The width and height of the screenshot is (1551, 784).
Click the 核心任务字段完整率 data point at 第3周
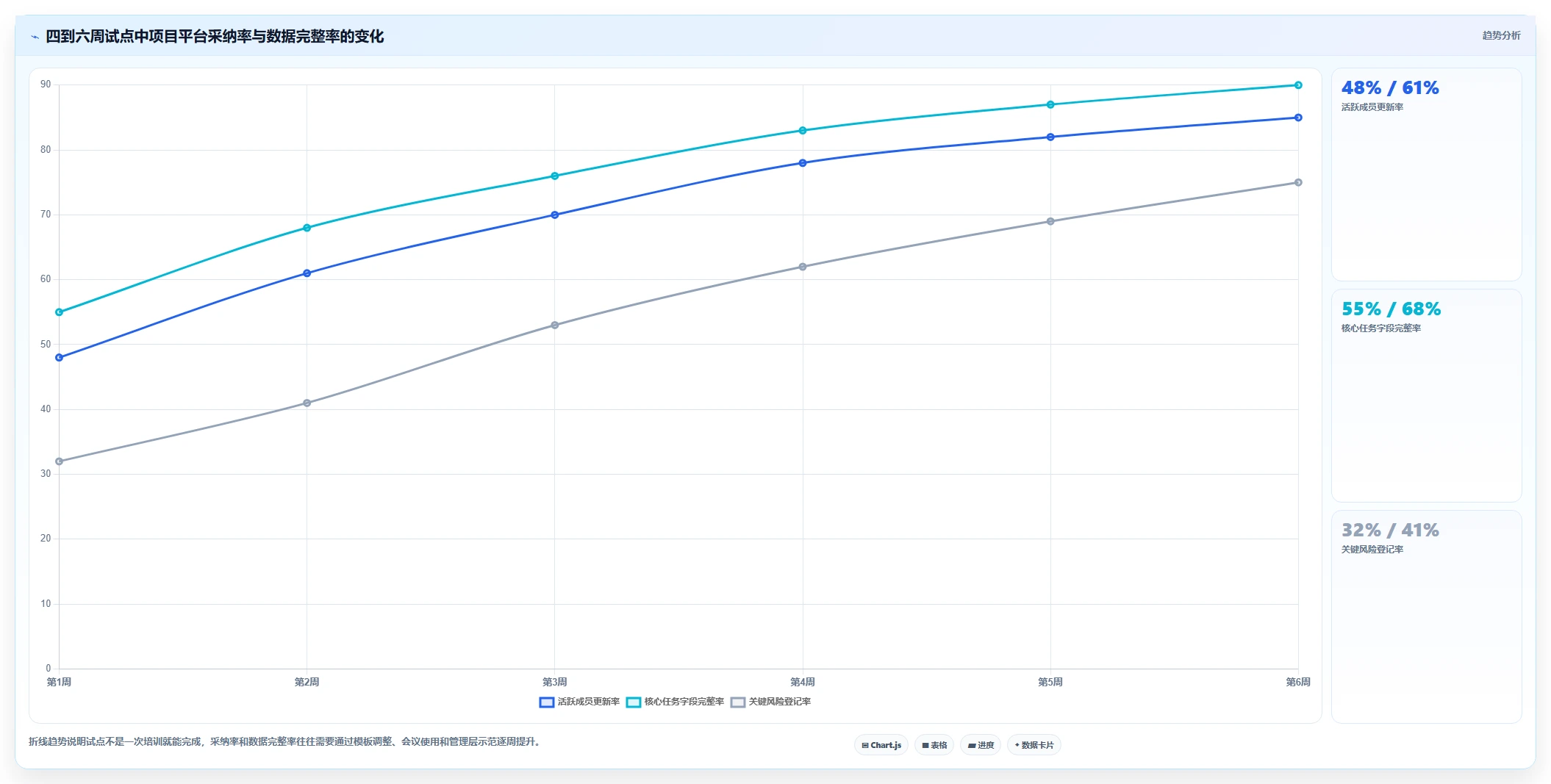pyautogui.click(x=555, y=176)
